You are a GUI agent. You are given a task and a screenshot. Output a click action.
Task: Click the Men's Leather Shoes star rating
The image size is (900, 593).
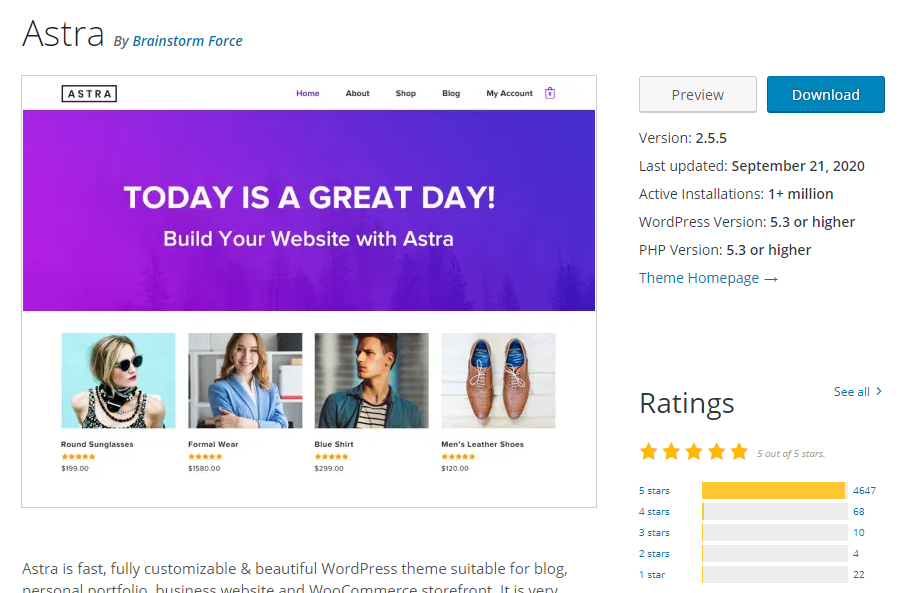[x=458, y=457]
